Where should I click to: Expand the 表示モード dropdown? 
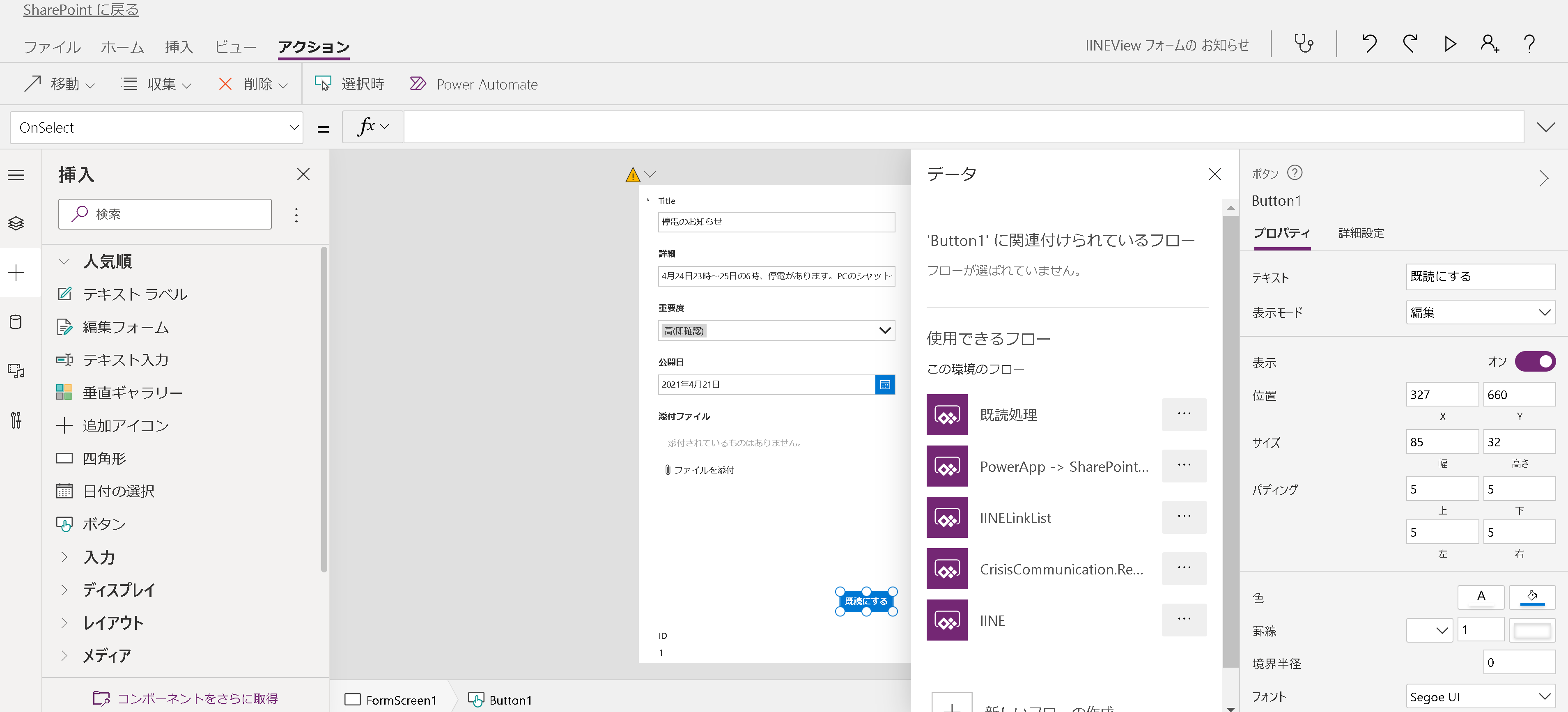(1480, 313)
